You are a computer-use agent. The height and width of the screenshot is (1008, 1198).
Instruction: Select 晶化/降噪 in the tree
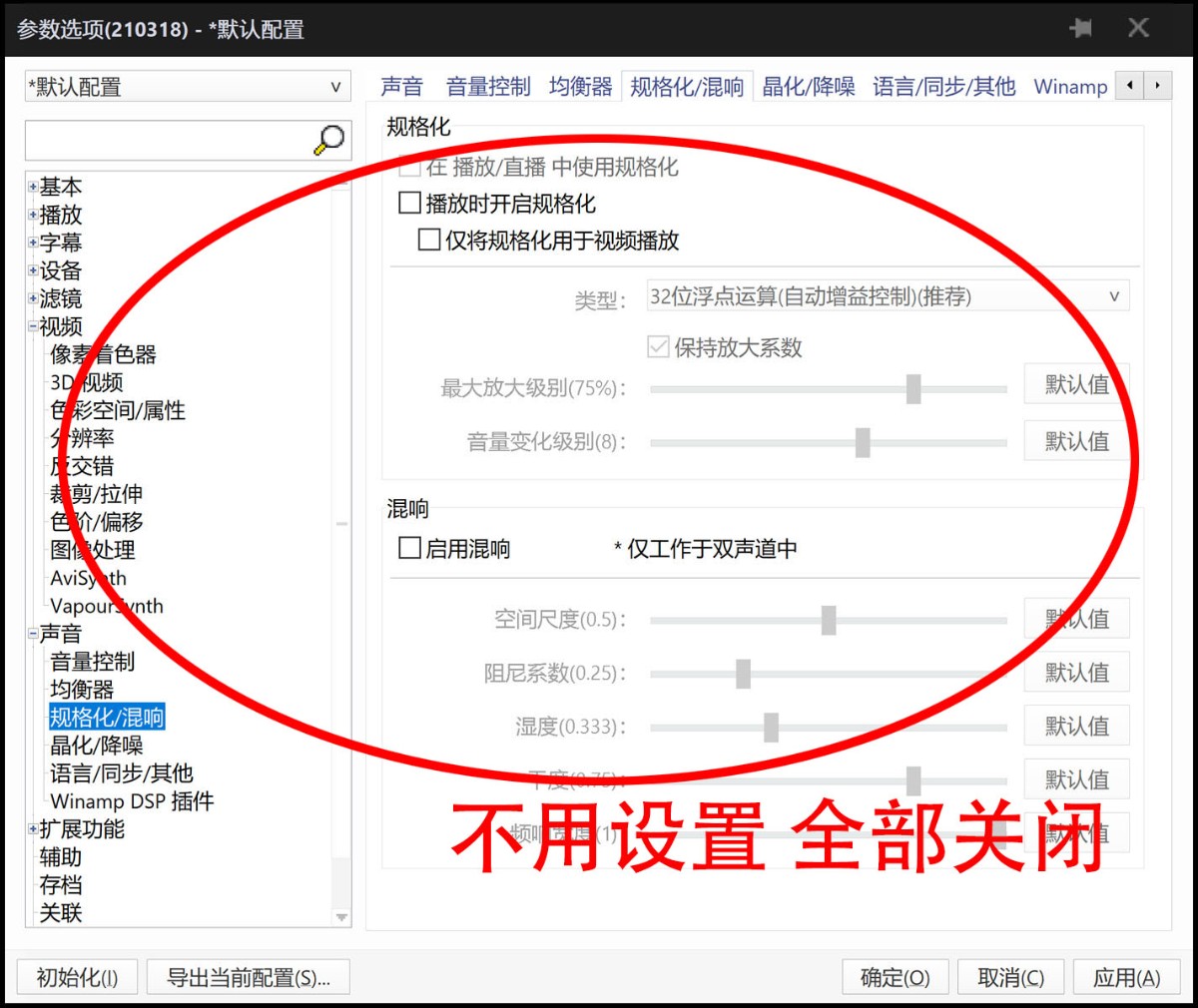96,746
